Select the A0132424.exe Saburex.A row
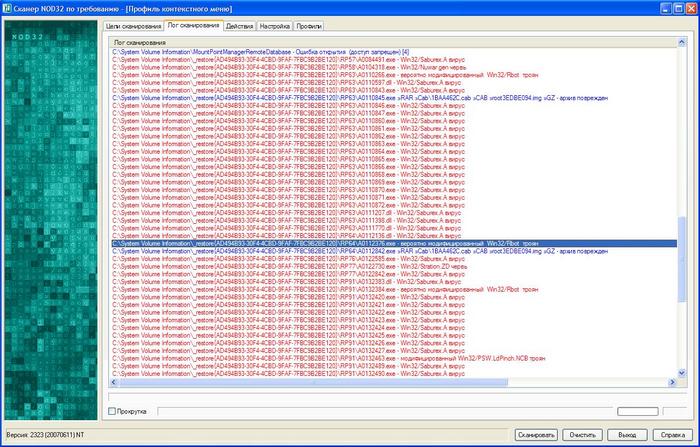 [394, 327]
